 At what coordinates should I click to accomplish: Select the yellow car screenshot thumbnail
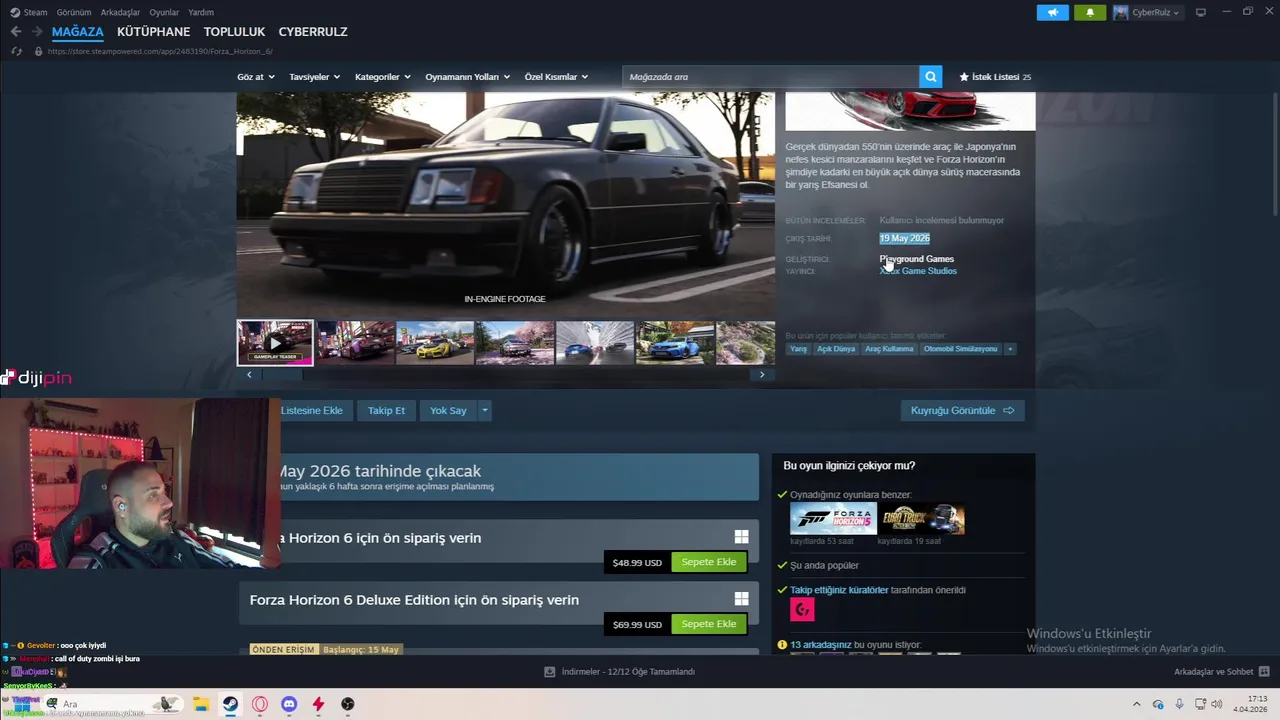point(435,343)
